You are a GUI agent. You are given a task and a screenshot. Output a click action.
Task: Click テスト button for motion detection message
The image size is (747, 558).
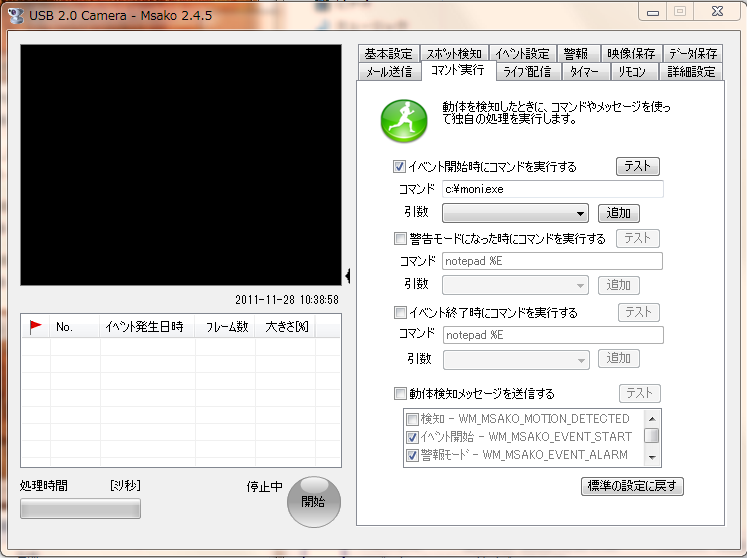639,394
